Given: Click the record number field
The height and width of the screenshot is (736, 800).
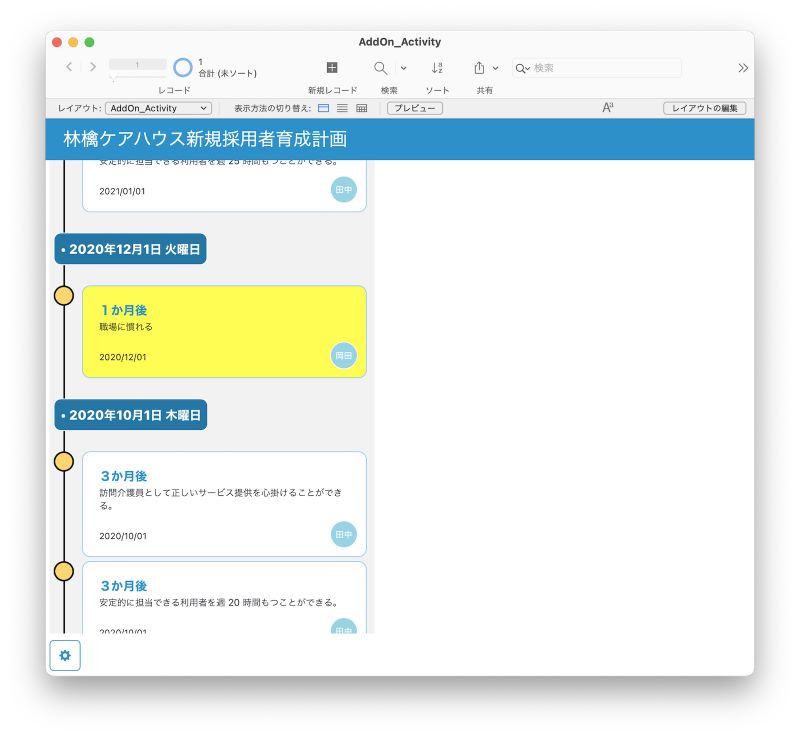Looking at the screenshot, I should (138, 64).
